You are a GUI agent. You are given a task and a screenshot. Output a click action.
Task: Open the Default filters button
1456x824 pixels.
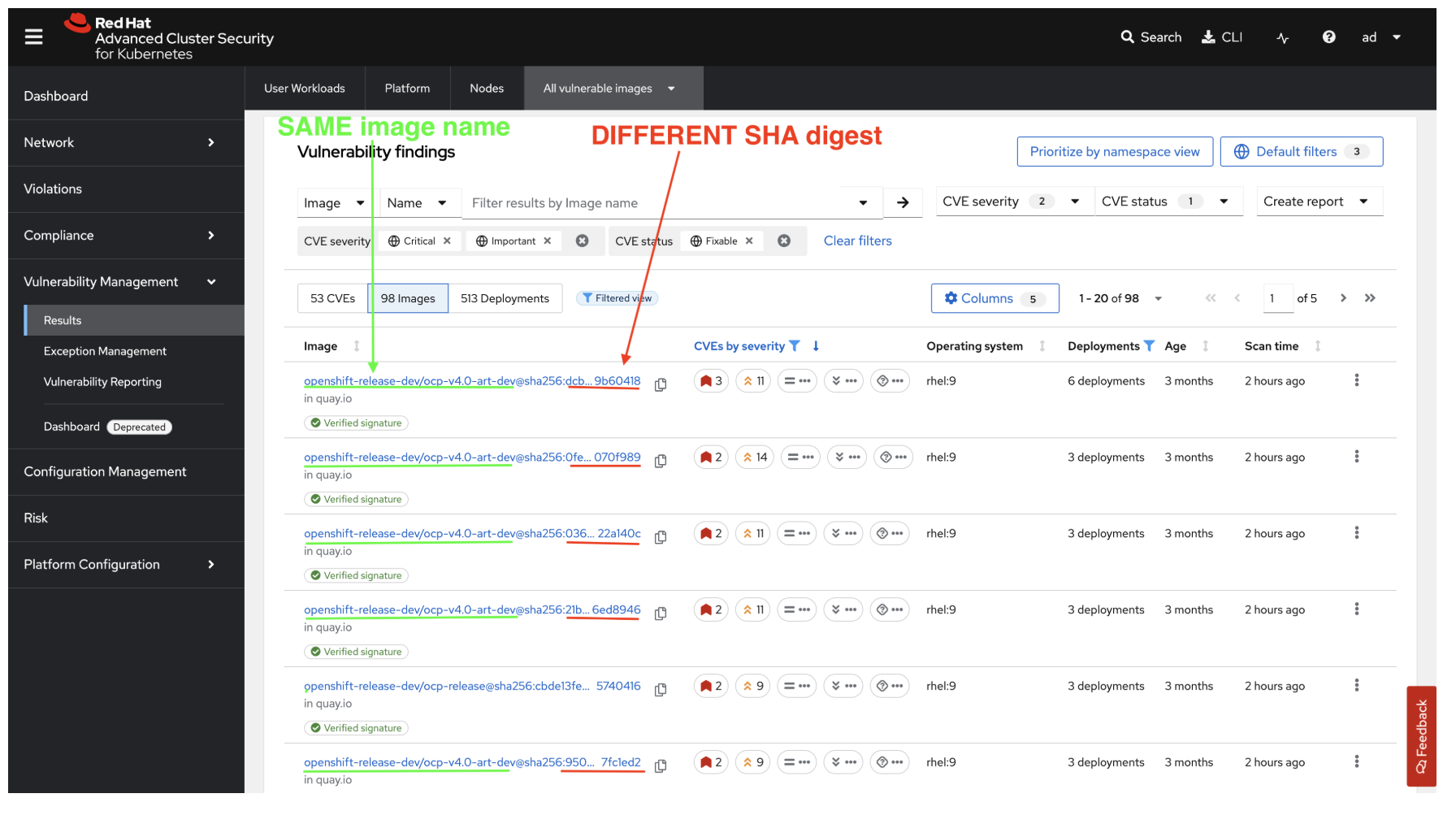pos(1302,152)
